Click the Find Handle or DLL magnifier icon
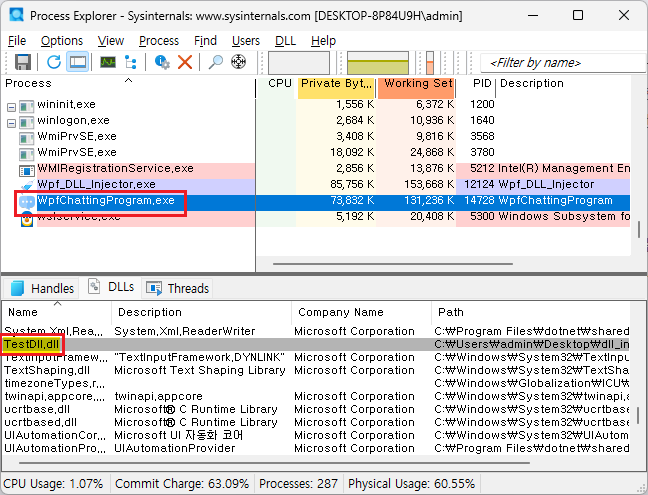 pos(215,62)
